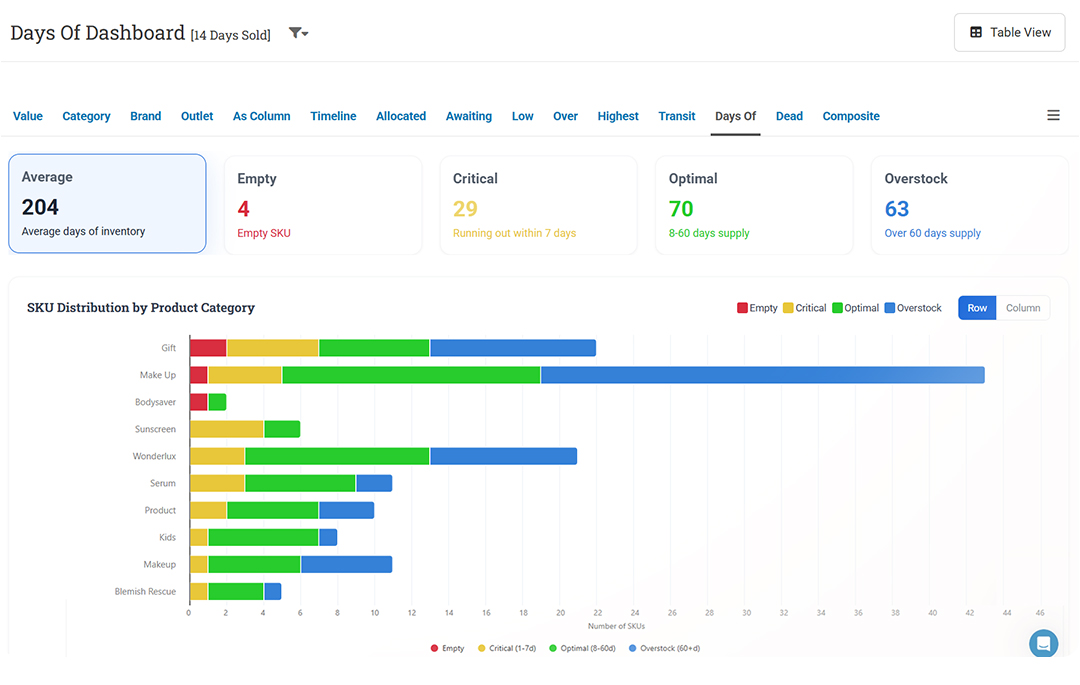The image size is (1080, 685).
Task: Open the filter funnel dropdown
Action: coord(298,33)
